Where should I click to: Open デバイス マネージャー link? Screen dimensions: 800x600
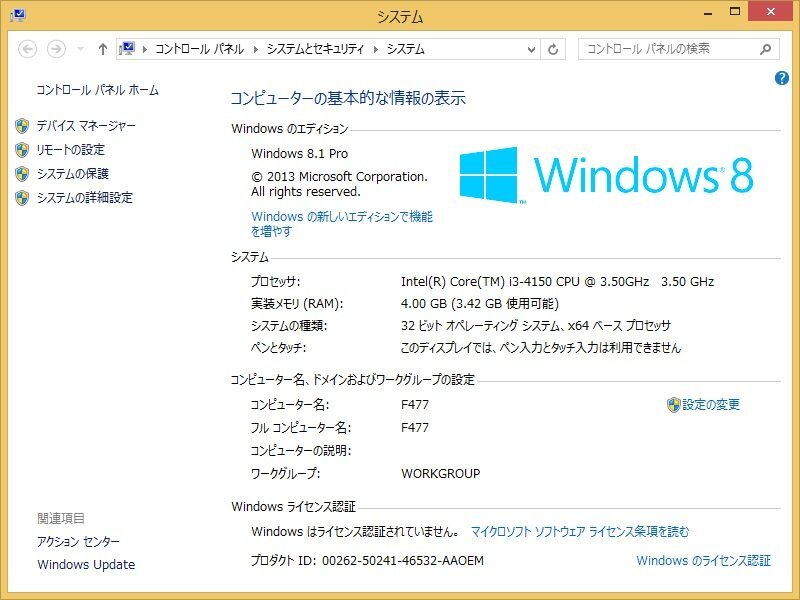[x=86, y=126]
